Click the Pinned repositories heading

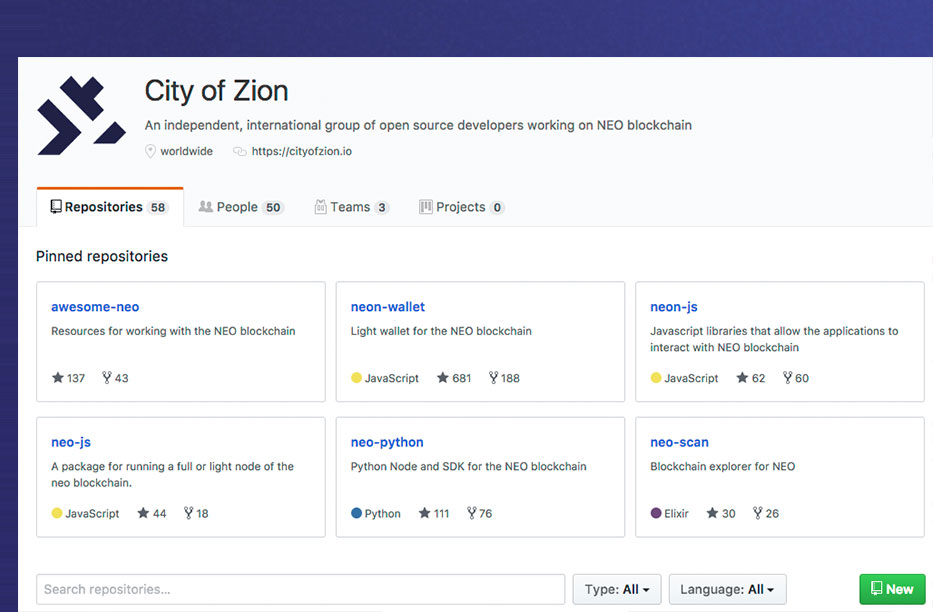point(102,256)
